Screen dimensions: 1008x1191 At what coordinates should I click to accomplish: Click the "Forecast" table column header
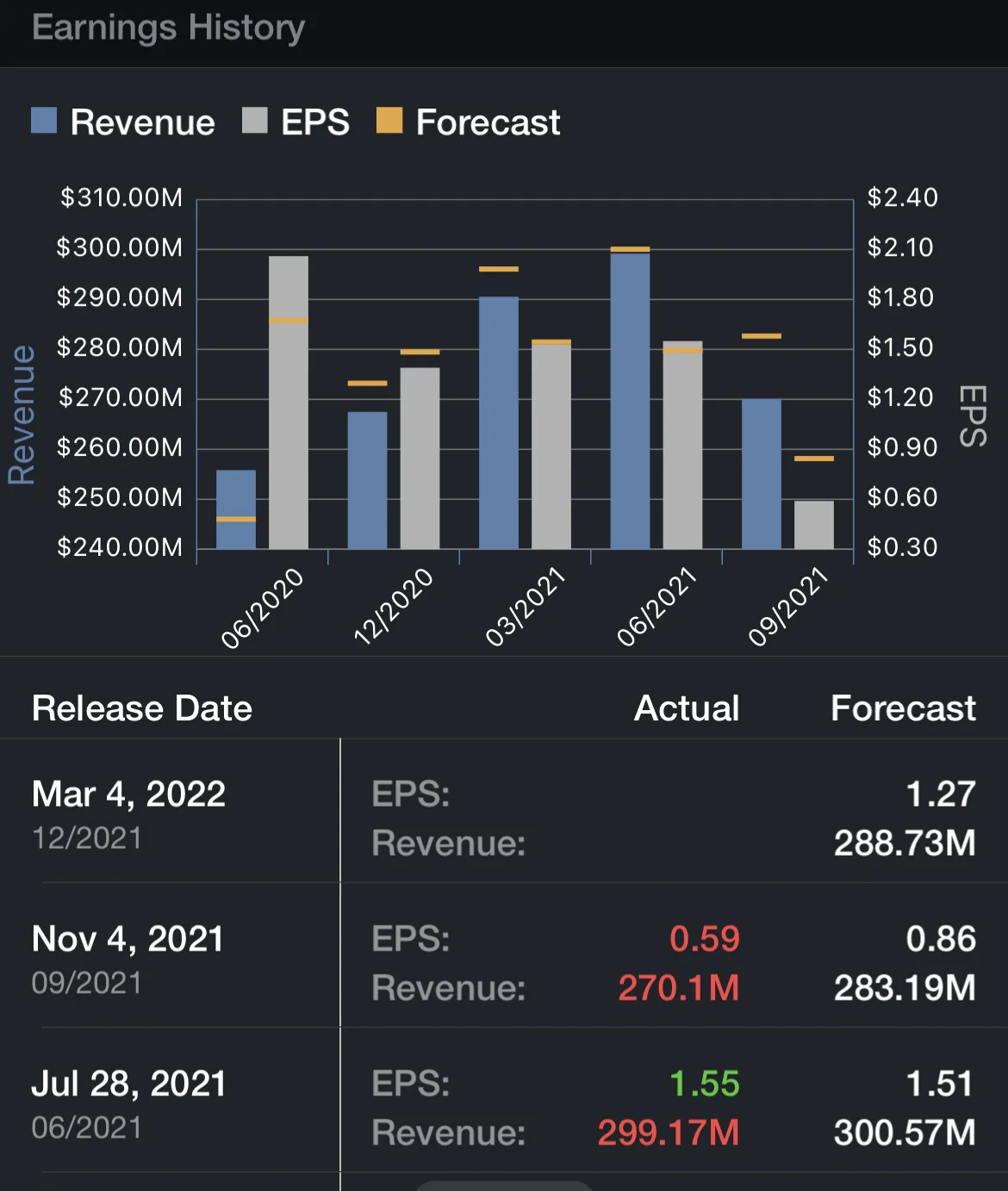coord(904,708)
